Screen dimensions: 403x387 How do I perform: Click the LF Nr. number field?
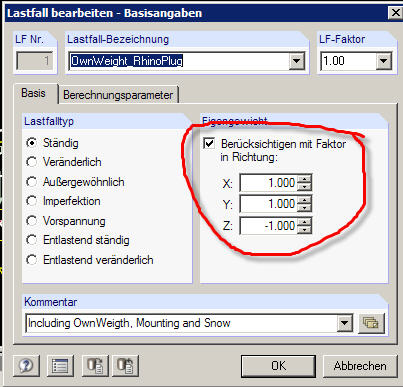[x=34, y=61]
